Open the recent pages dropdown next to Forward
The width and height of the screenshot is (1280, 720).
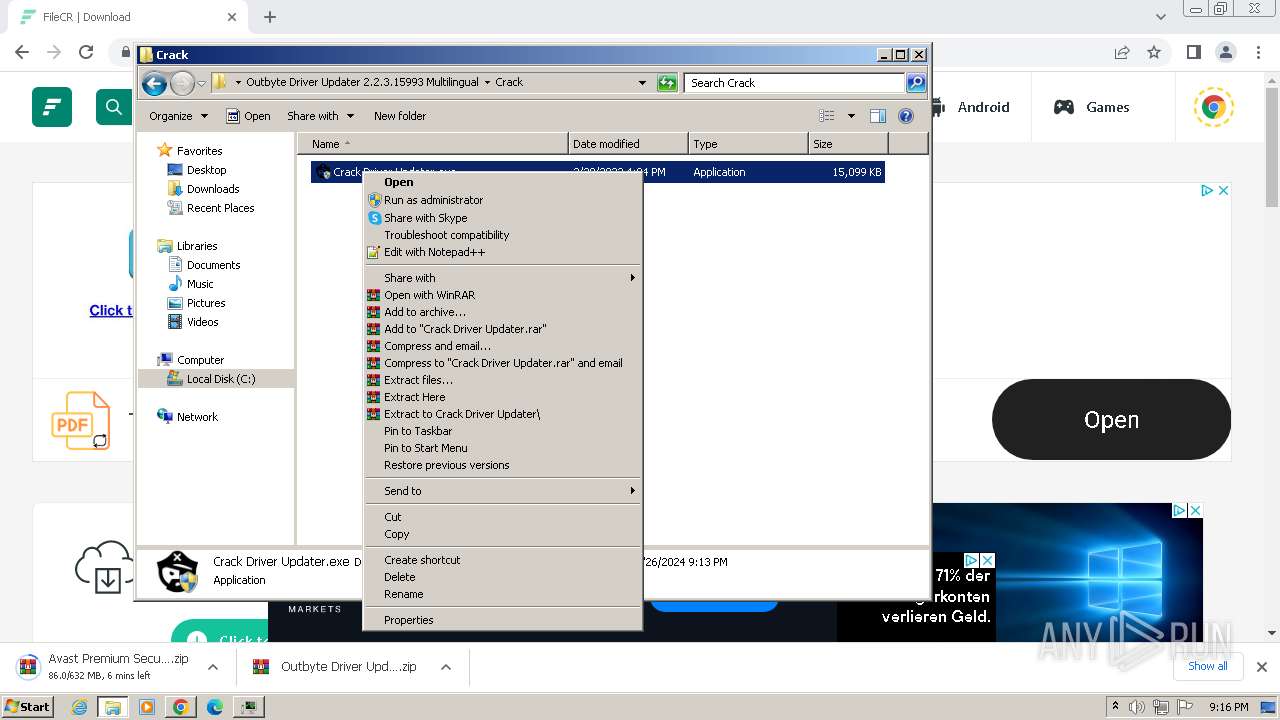tap(201, 83)
